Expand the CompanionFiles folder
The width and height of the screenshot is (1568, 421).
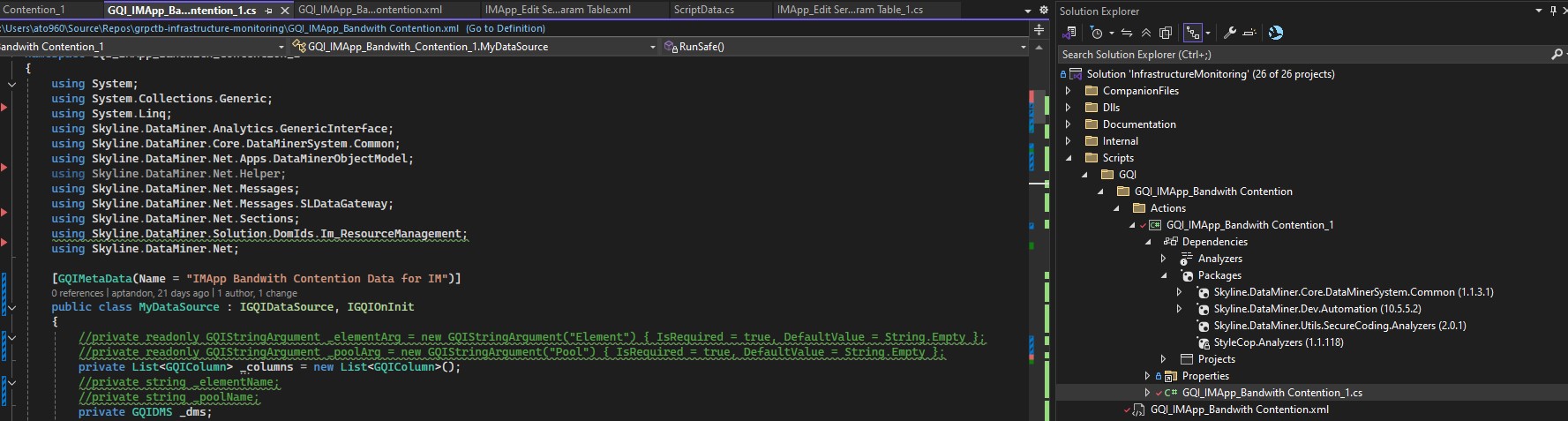(1069, 91)
